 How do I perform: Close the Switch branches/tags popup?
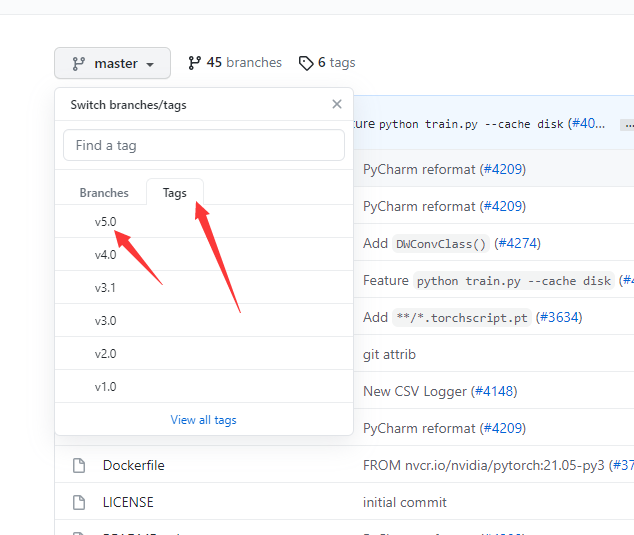pyautogui.click(x=337, y=104)
